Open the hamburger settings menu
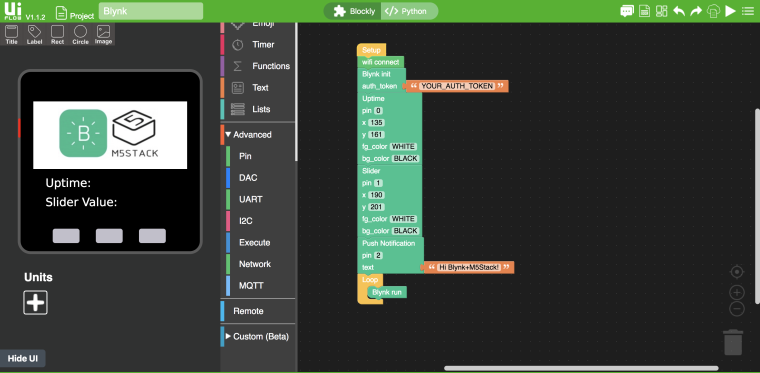 748,11
